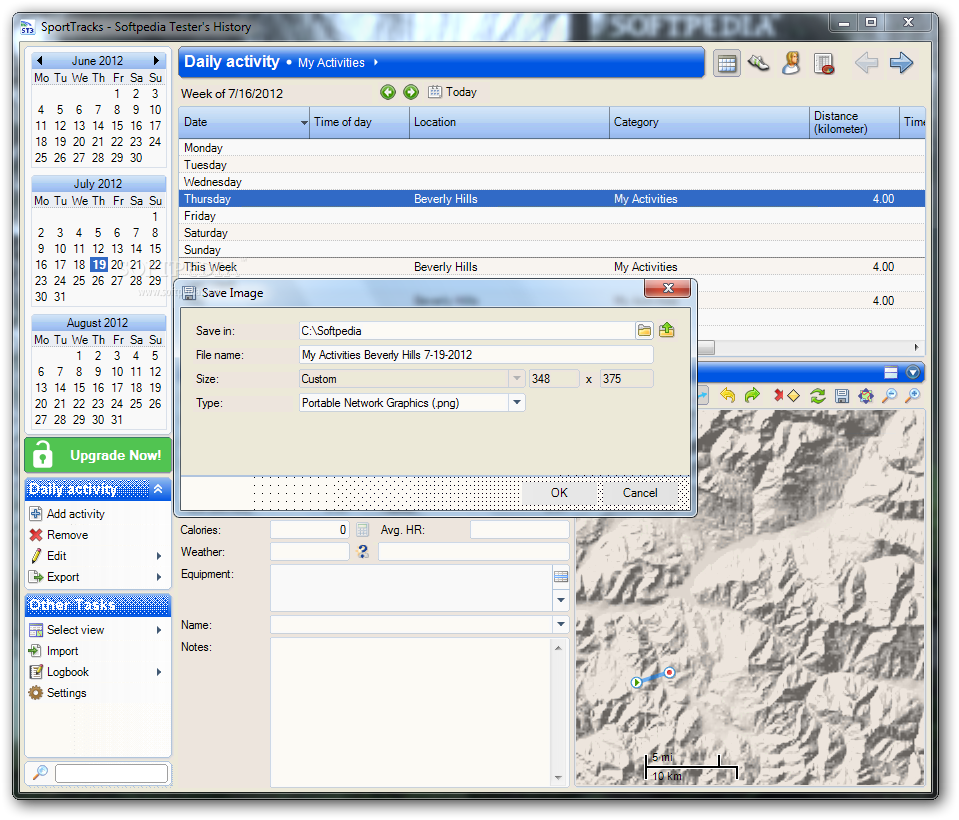Toggle the map panel layout icon
The width and height of the screenshot is (959, 820).
891,372
